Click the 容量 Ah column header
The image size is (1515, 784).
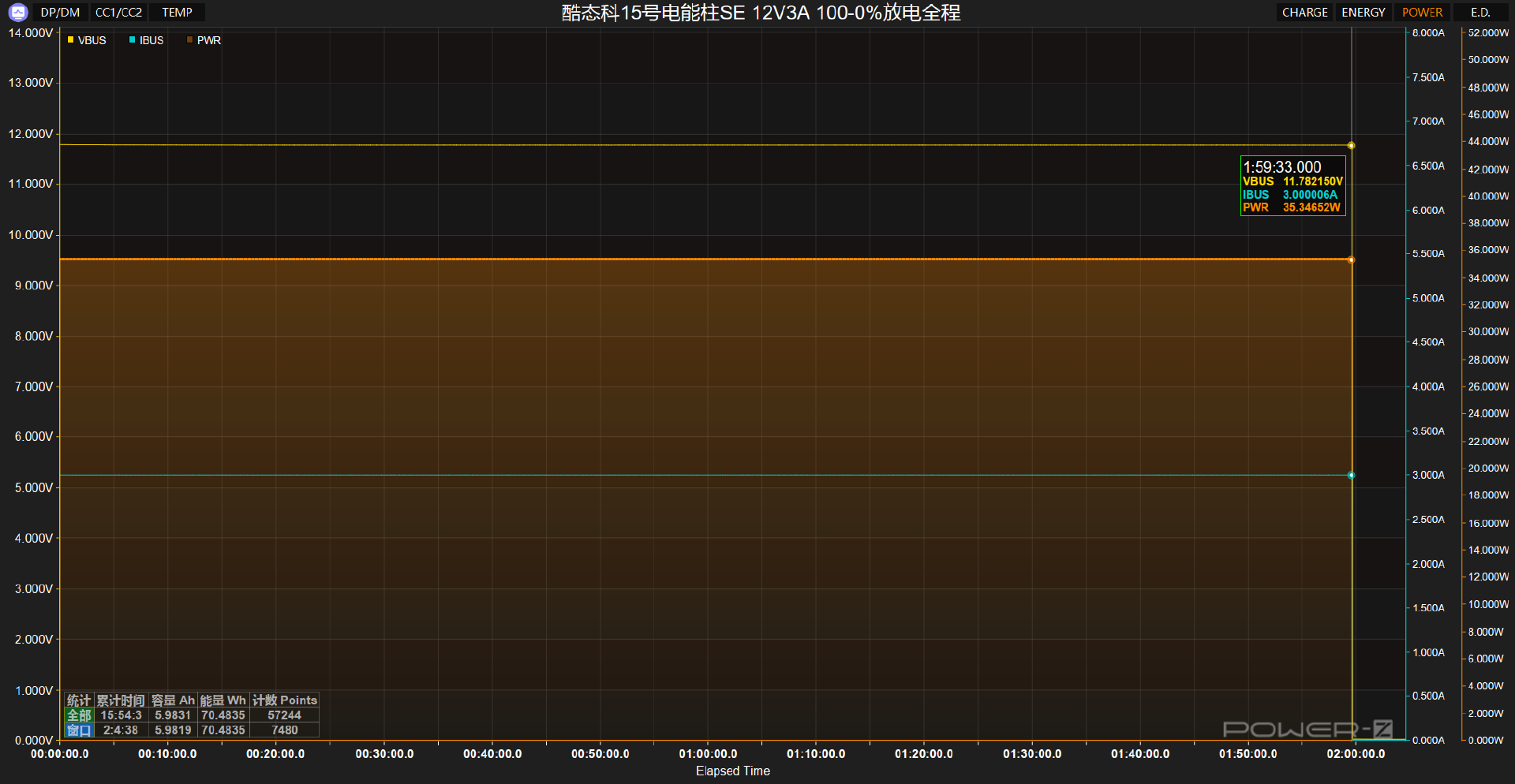[173, 700]
